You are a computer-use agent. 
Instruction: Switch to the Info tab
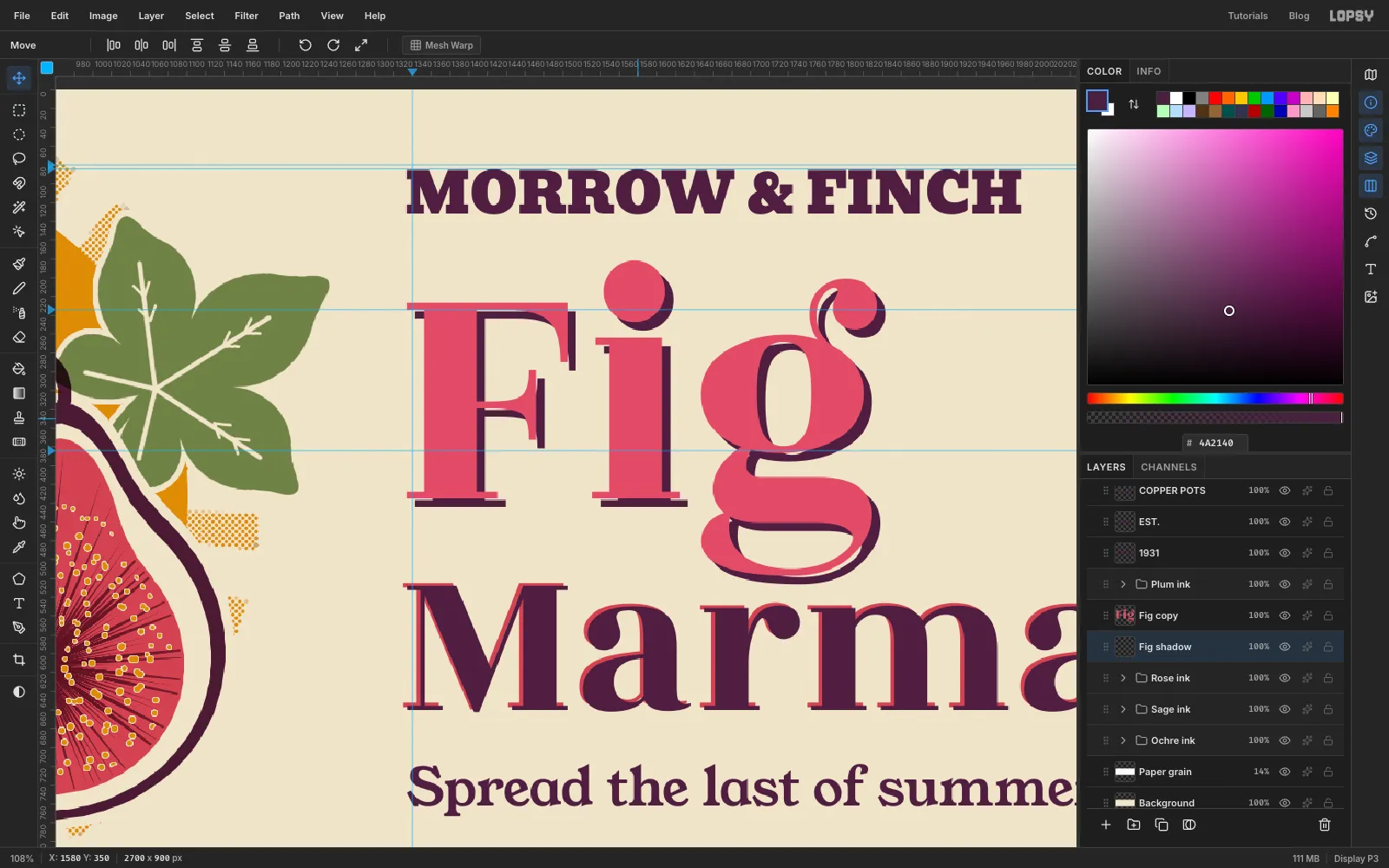pyautogui.click(x=1149, y=71)
